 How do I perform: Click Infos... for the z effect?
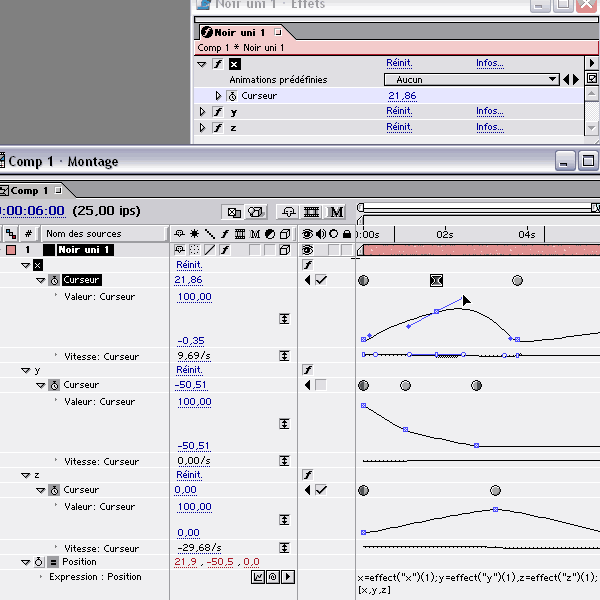(490, 127)
